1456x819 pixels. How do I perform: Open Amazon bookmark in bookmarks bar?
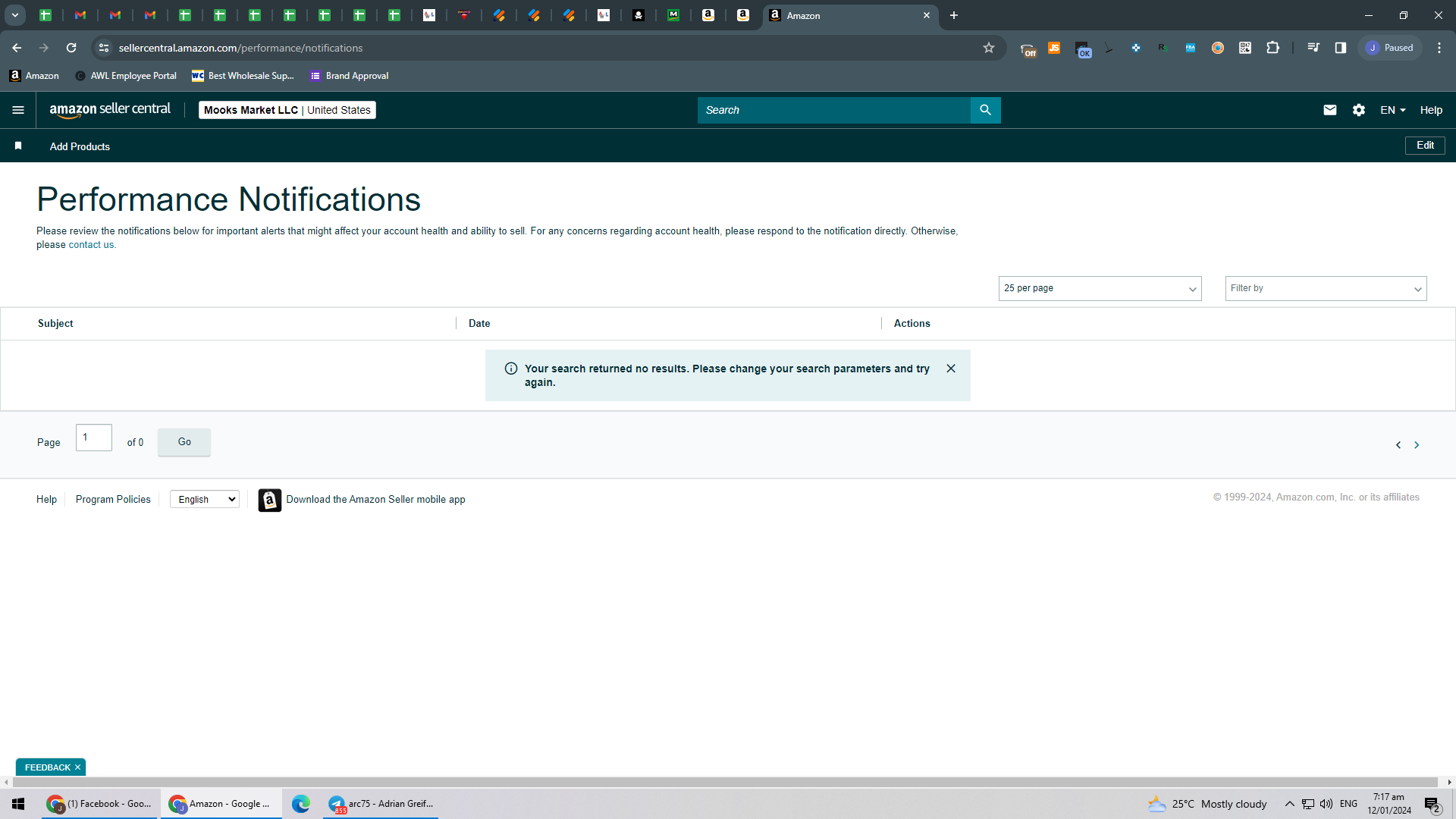click(x=34, y=76)
